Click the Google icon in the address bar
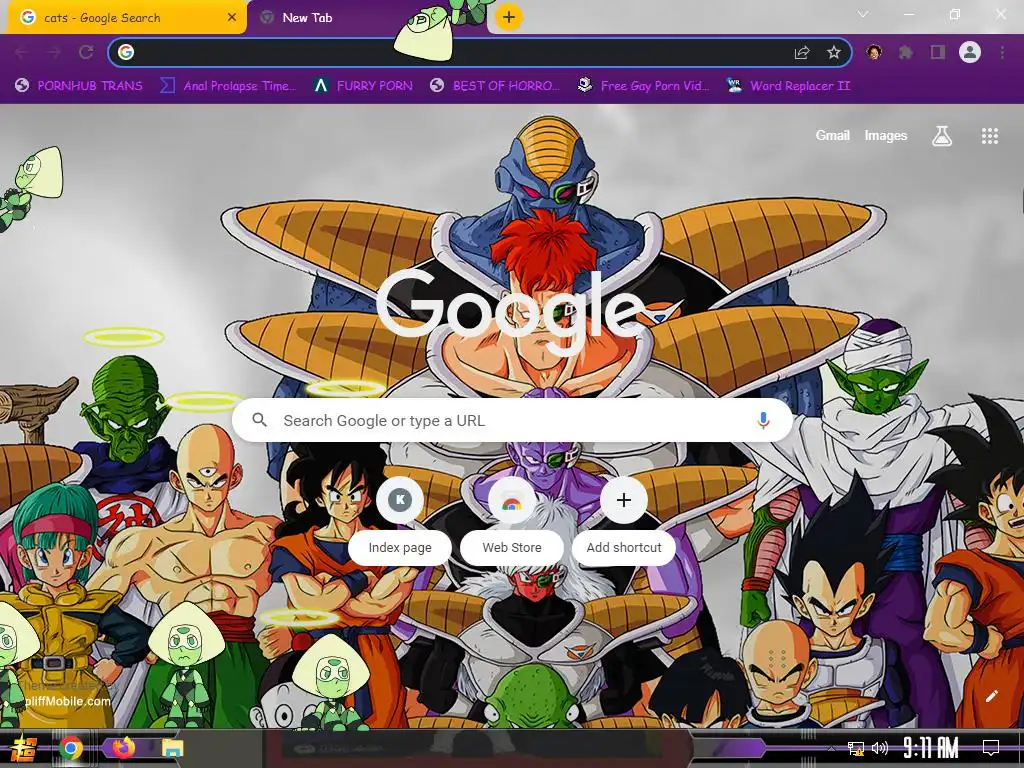The height and width of the screenshot is (768, 1024). click(x=126, y=52)
